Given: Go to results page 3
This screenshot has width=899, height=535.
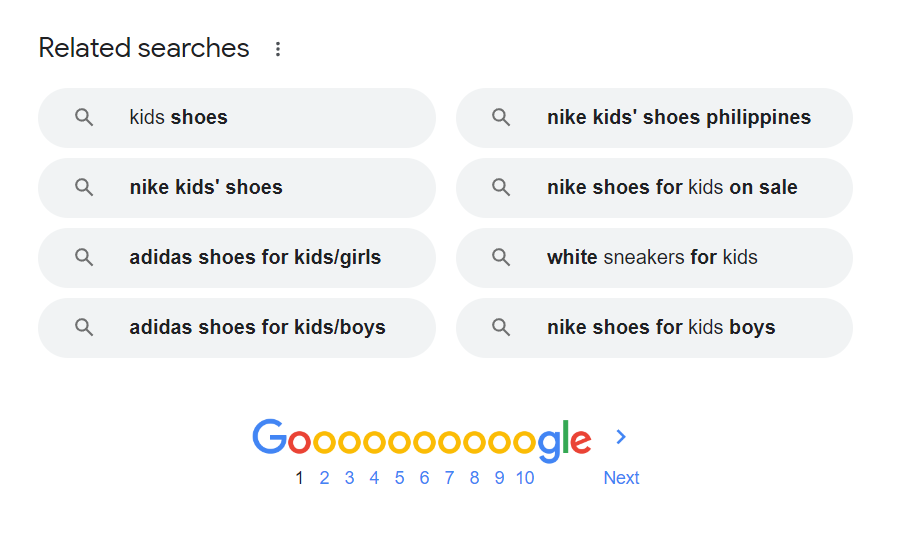Looking at the screenshot, I should (x=349, y=478).
